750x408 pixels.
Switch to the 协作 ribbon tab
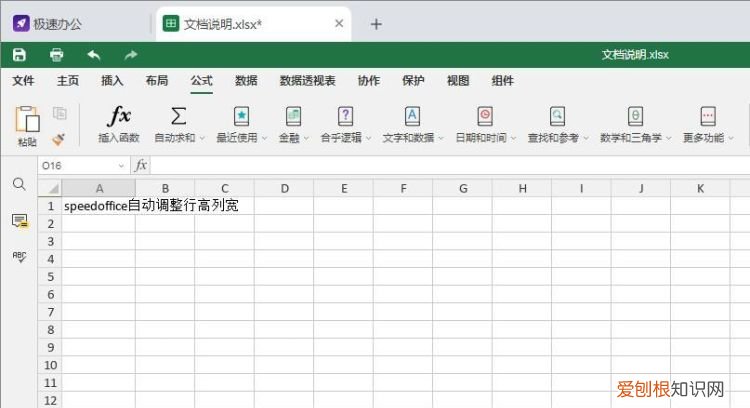pos(369,81)
